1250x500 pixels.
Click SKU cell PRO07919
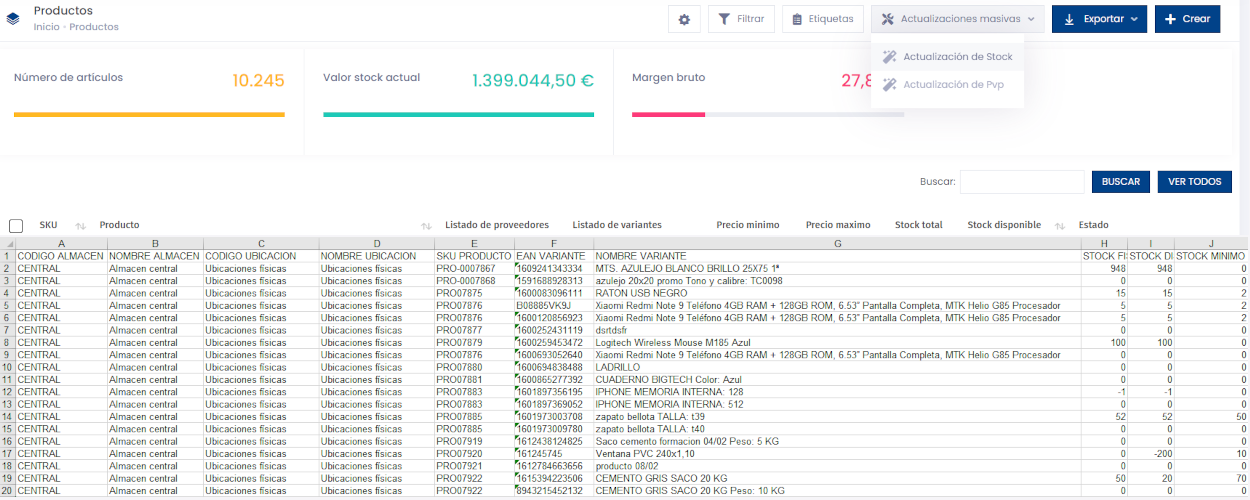(474, 441)
